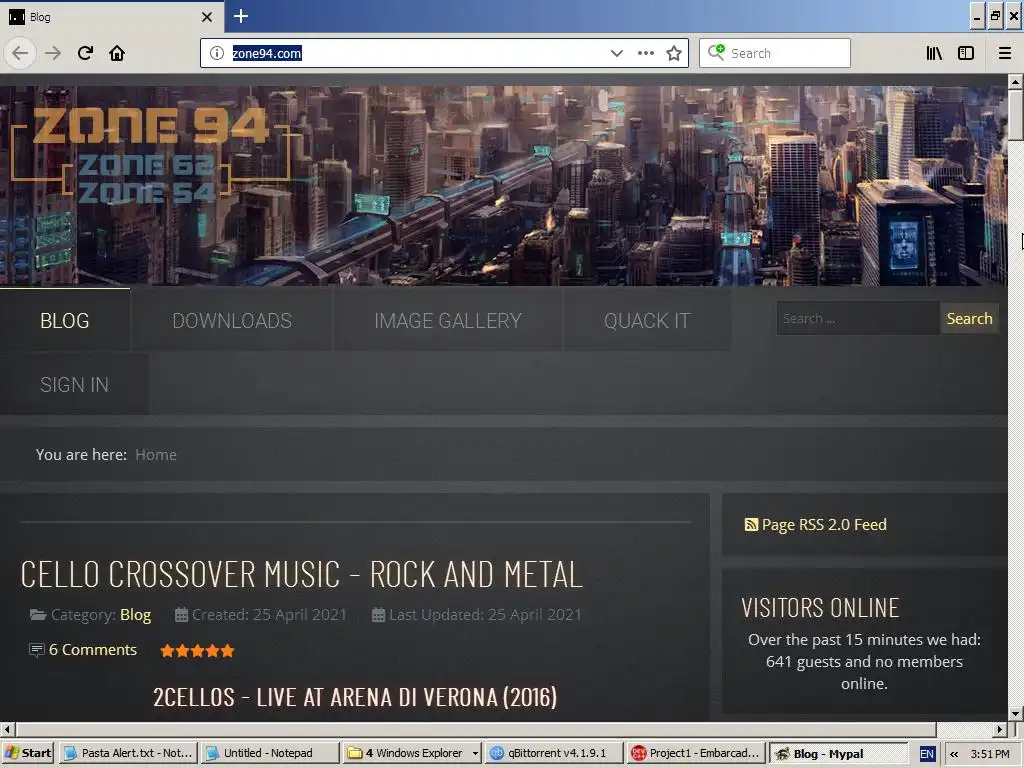Open the QUACK IT menu item

tap(647, 320)
